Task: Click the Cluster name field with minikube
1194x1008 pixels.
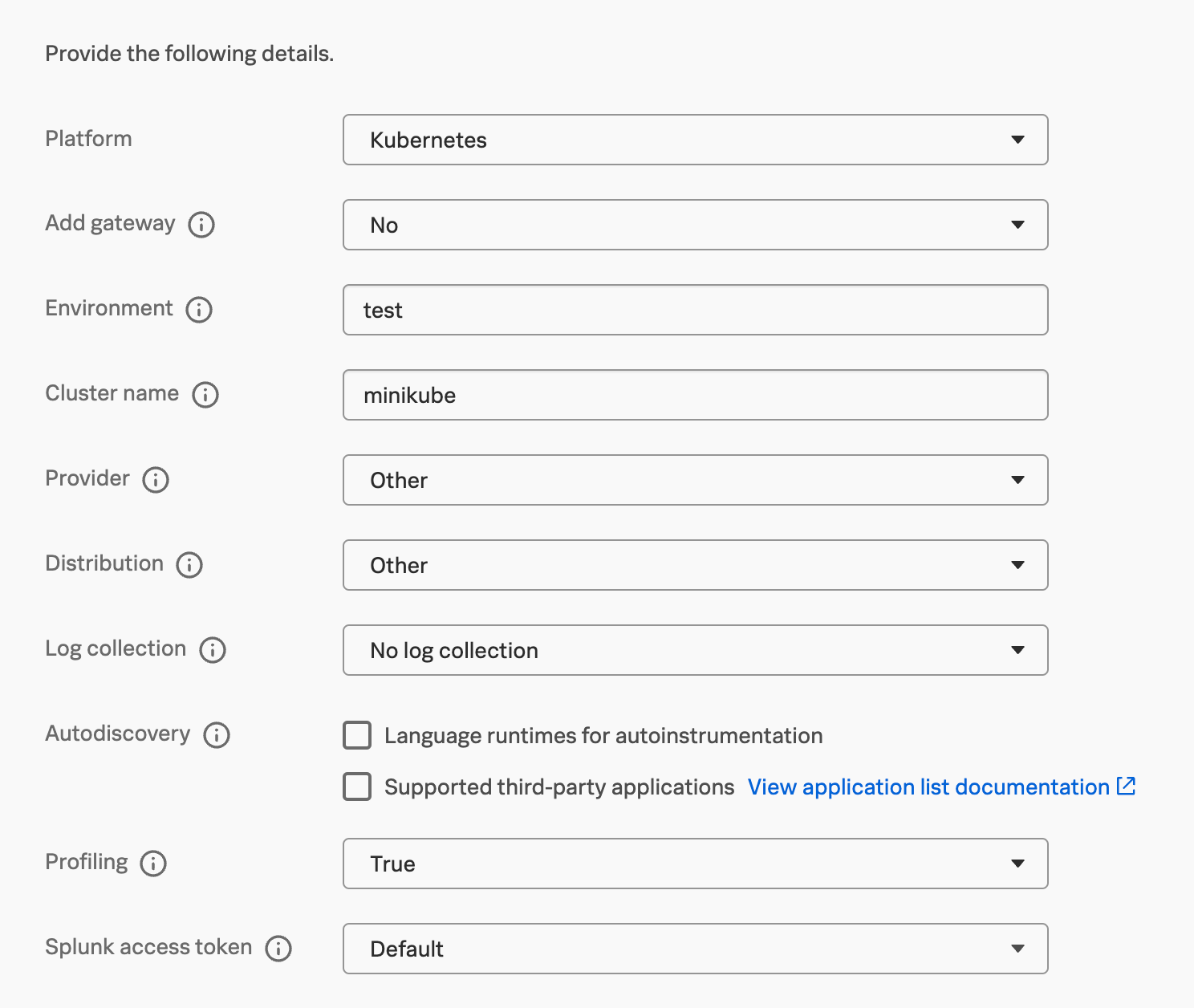Action: click(x=696, y=395)
